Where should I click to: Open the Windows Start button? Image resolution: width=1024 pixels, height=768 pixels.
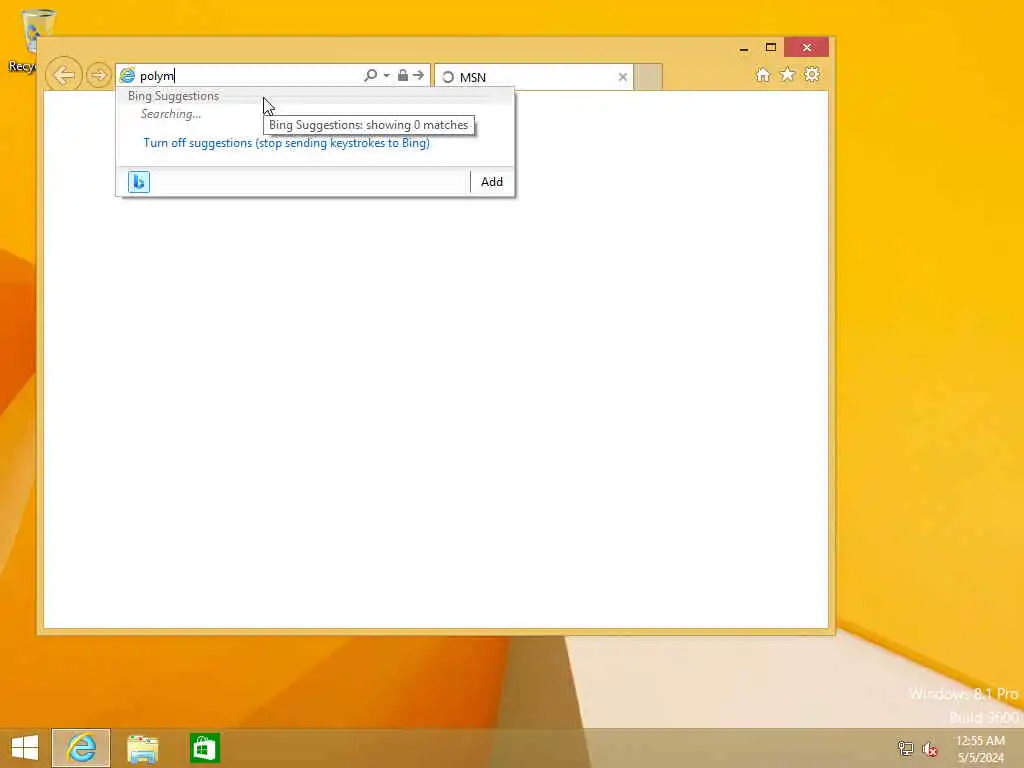(x=25, y=748)
